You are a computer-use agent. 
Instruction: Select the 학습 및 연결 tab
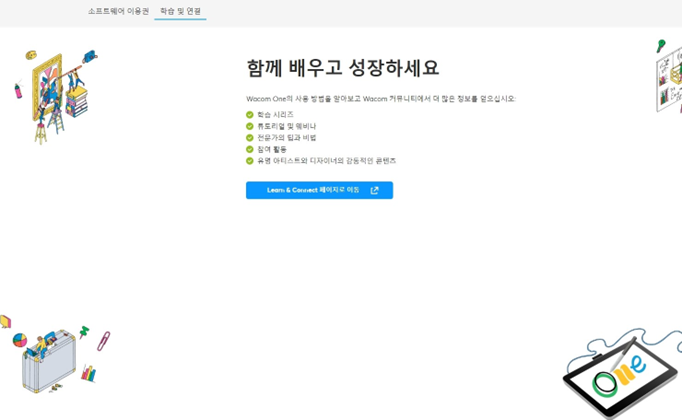180,11
